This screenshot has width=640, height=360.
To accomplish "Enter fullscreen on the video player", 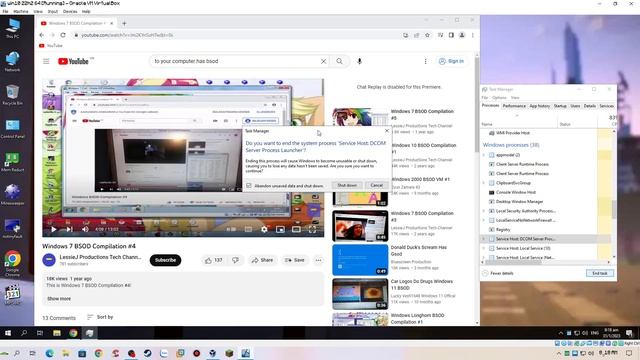I will click(x=312, y=229).
